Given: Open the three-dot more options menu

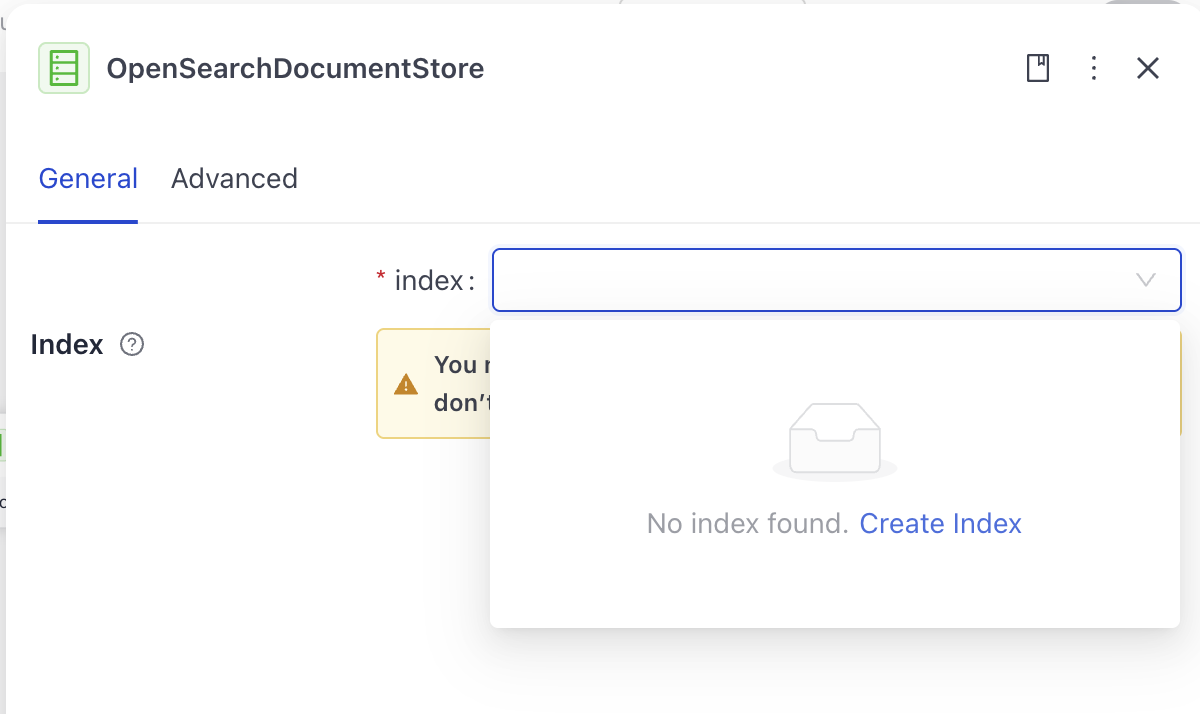Looking at the screenshot, I should coord(1094,68).
